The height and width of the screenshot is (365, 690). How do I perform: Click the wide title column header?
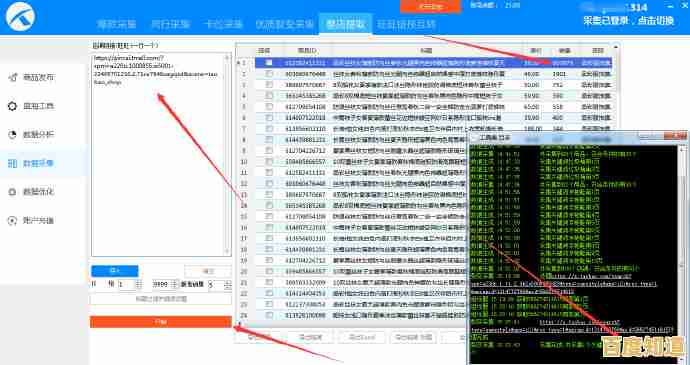[426, 51]
